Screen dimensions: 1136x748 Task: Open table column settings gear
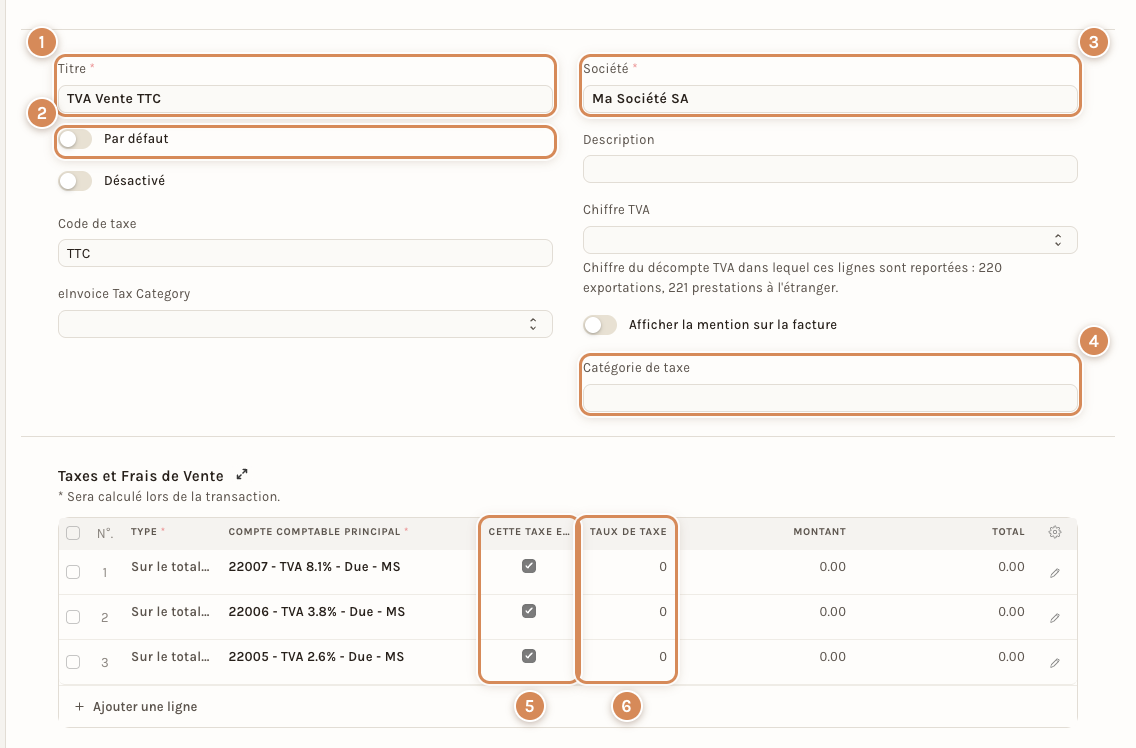tap(1055, 532)
